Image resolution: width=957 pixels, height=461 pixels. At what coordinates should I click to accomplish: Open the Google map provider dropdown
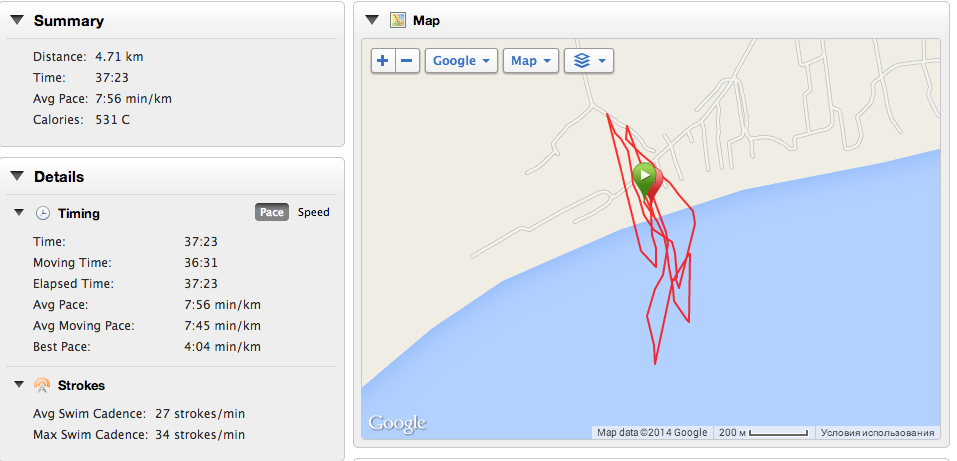[461, 61]
